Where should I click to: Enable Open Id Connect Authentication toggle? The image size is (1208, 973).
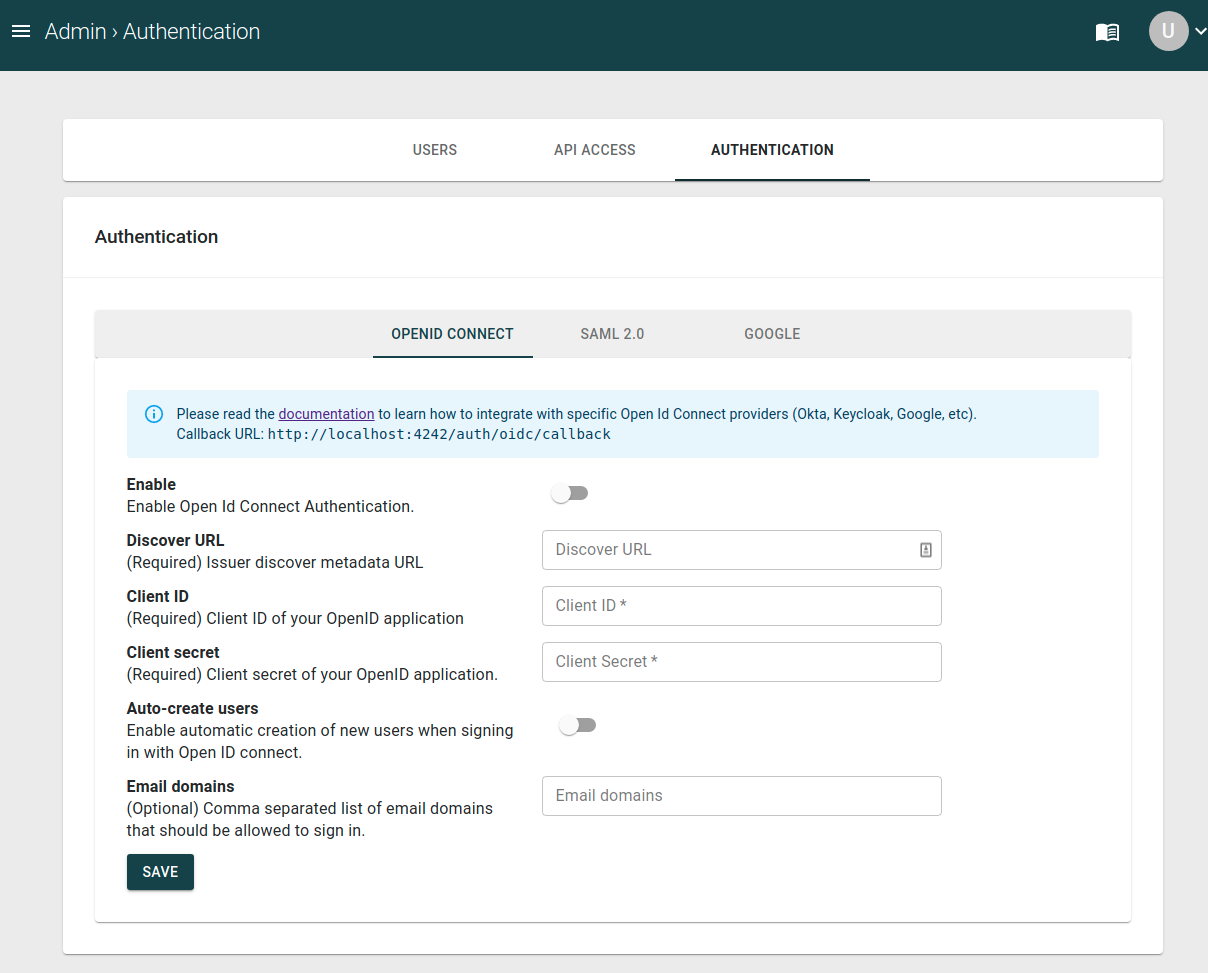point(570,494)
